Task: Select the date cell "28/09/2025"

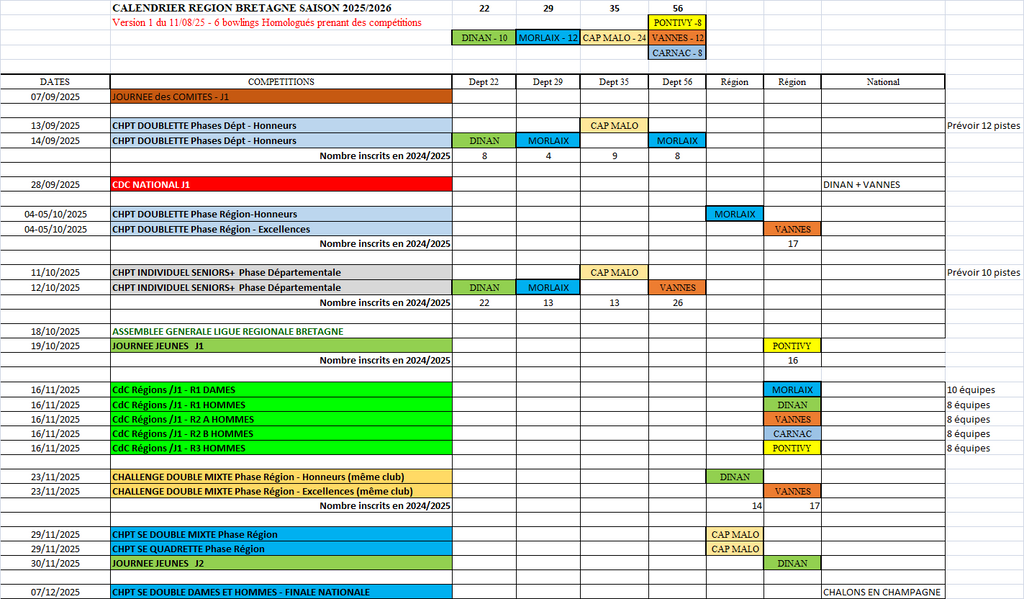Action: pos(55,185)
